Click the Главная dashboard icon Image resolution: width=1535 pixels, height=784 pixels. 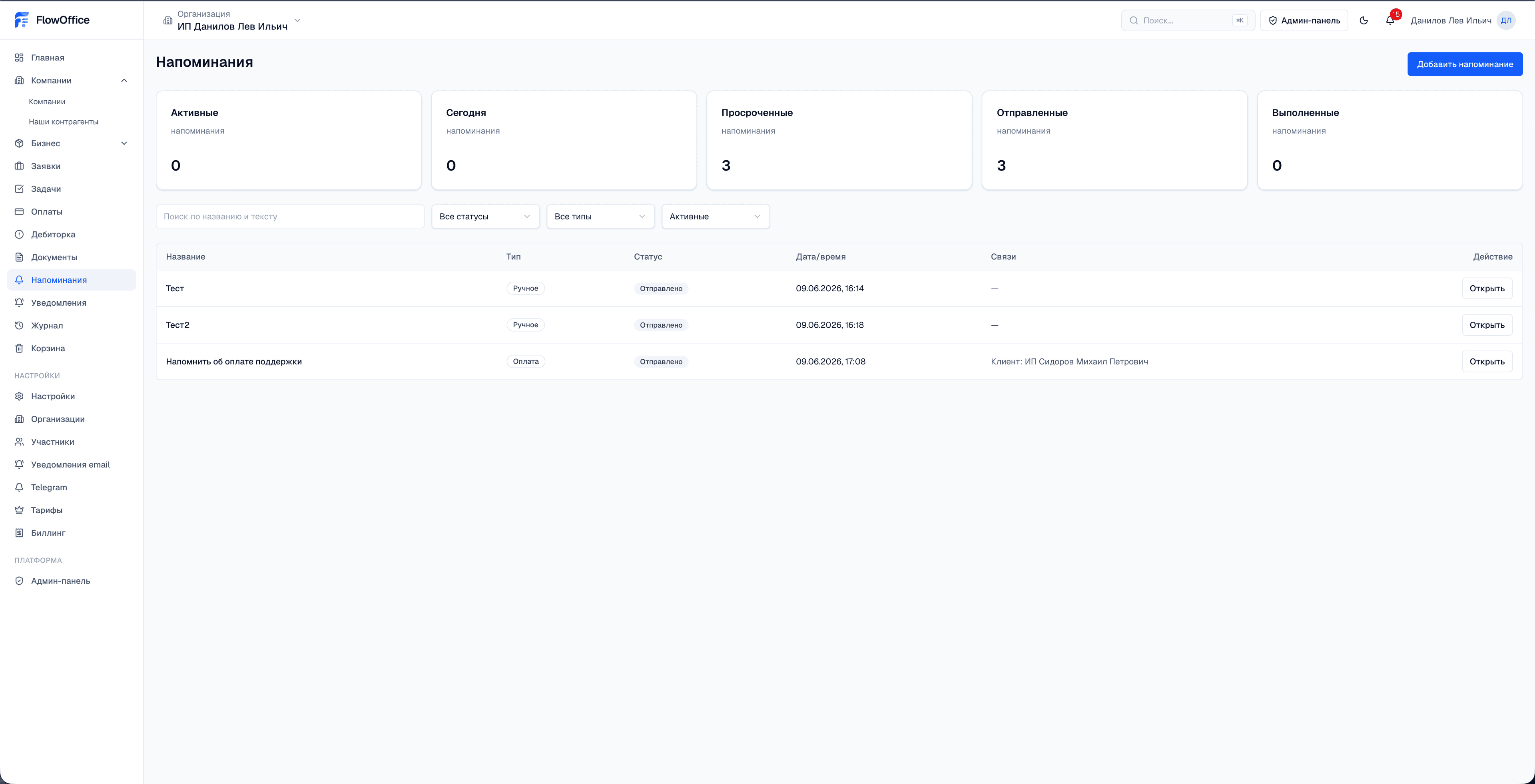click(19, 58)
